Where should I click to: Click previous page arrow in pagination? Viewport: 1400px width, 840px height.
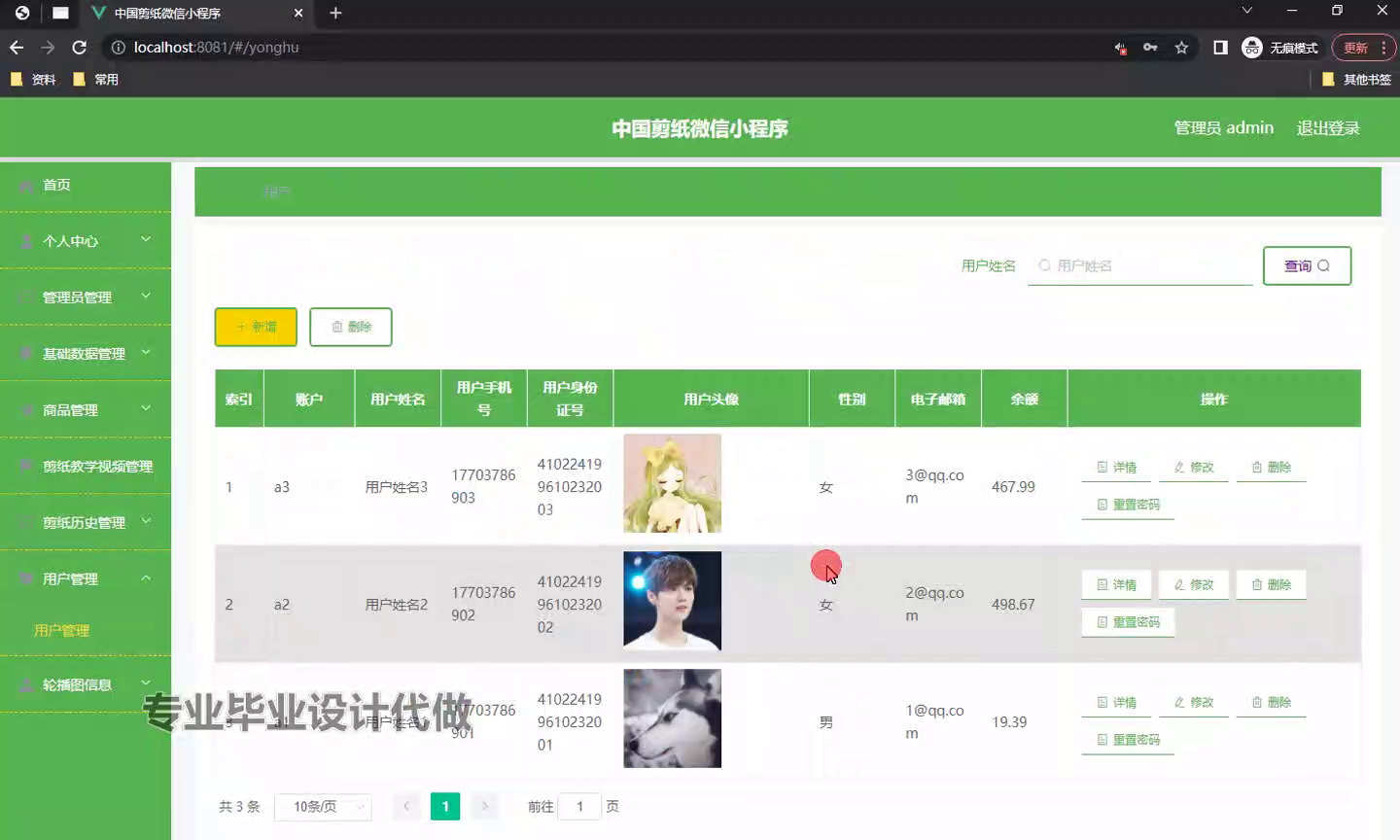pos(406,806)
